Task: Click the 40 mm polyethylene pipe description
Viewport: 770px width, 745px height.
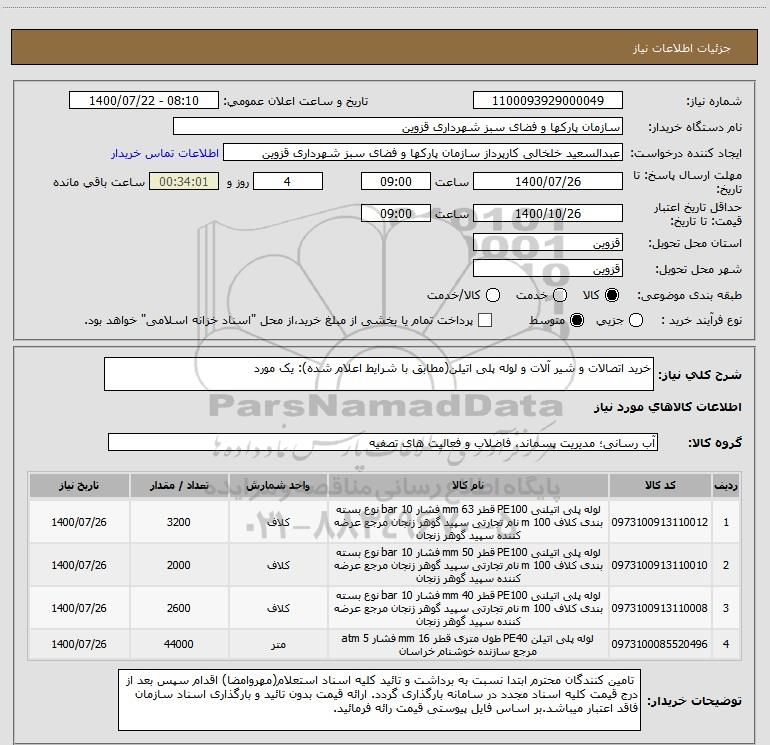Action: (468, 608)
